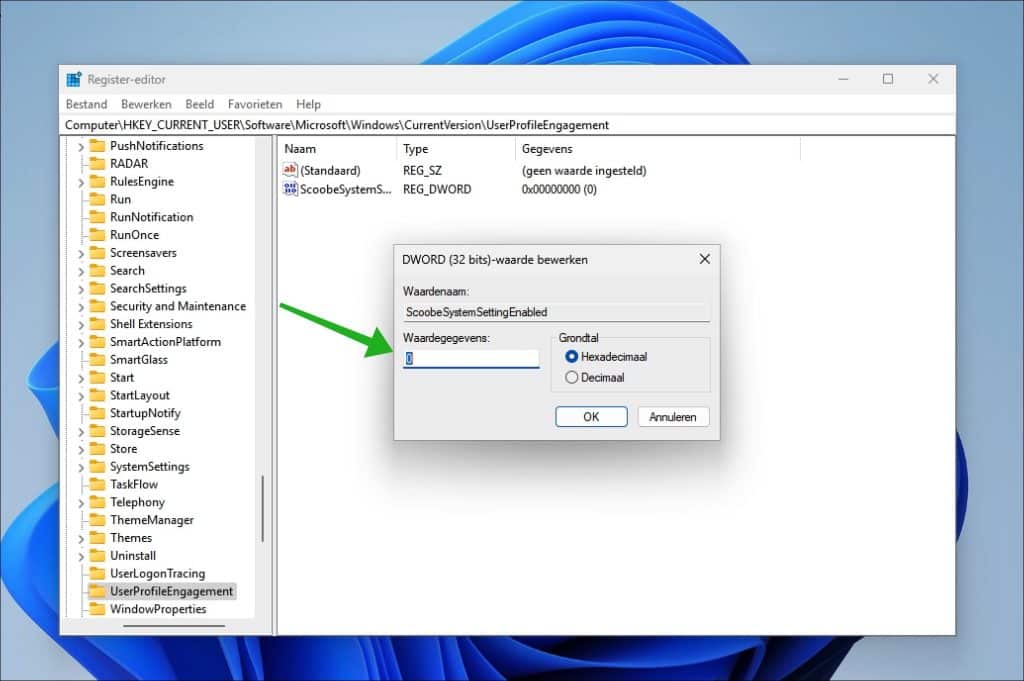Screen dimensions: 1024x681
Task: Click the Type column header
Action: tap(456, 149)
